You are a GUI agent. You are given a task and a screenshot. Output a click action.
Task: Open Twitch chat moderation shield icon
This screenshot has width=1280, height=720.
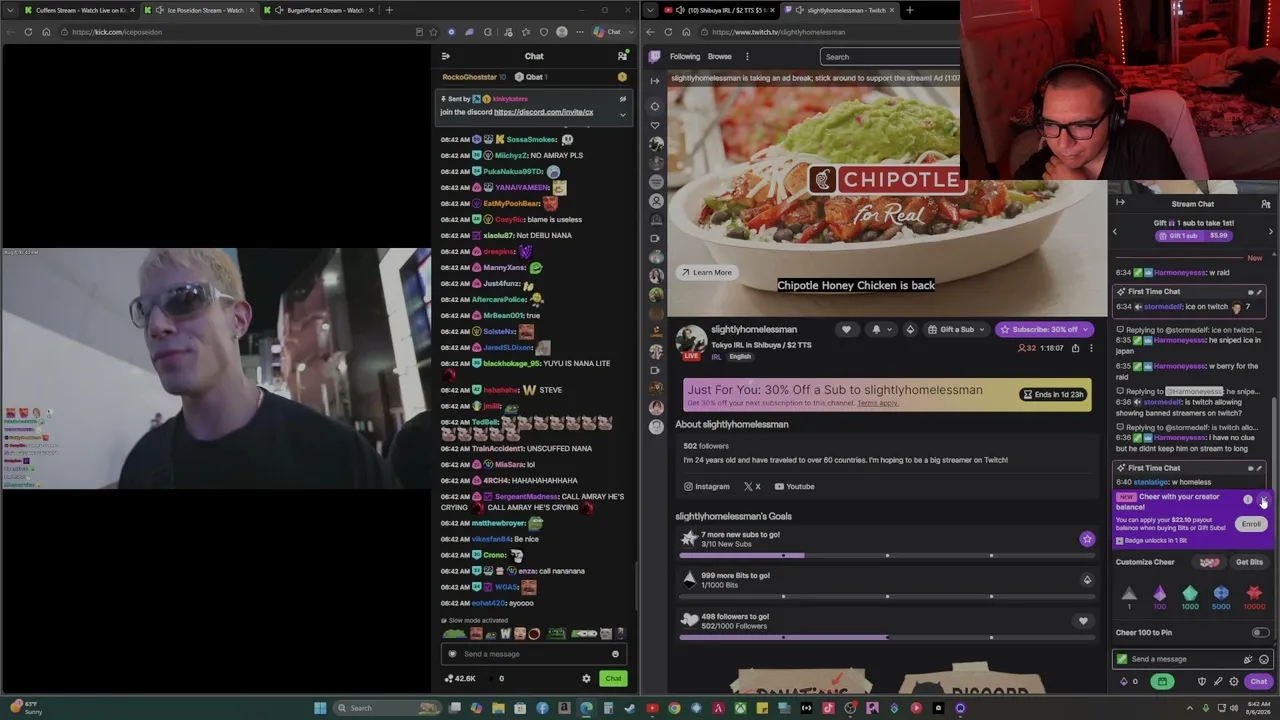1202,682
